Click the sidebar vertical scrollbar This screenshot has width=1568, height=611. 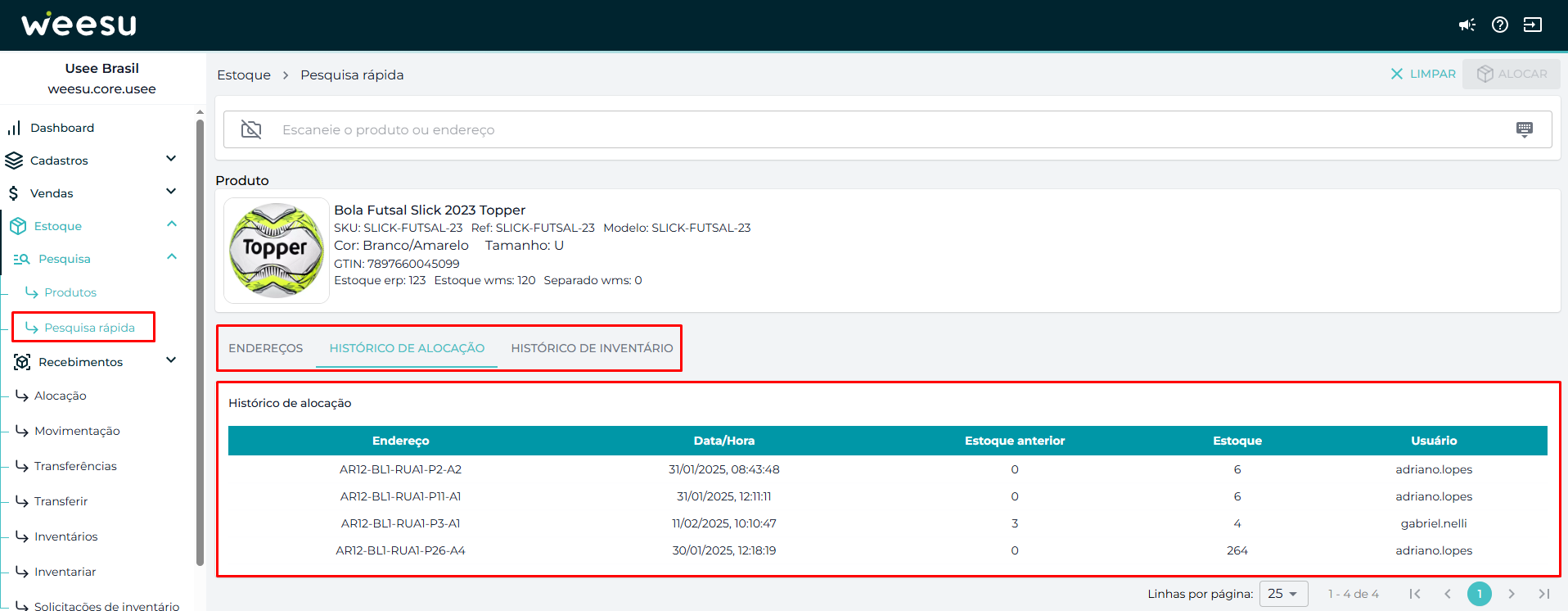point(200,342)
